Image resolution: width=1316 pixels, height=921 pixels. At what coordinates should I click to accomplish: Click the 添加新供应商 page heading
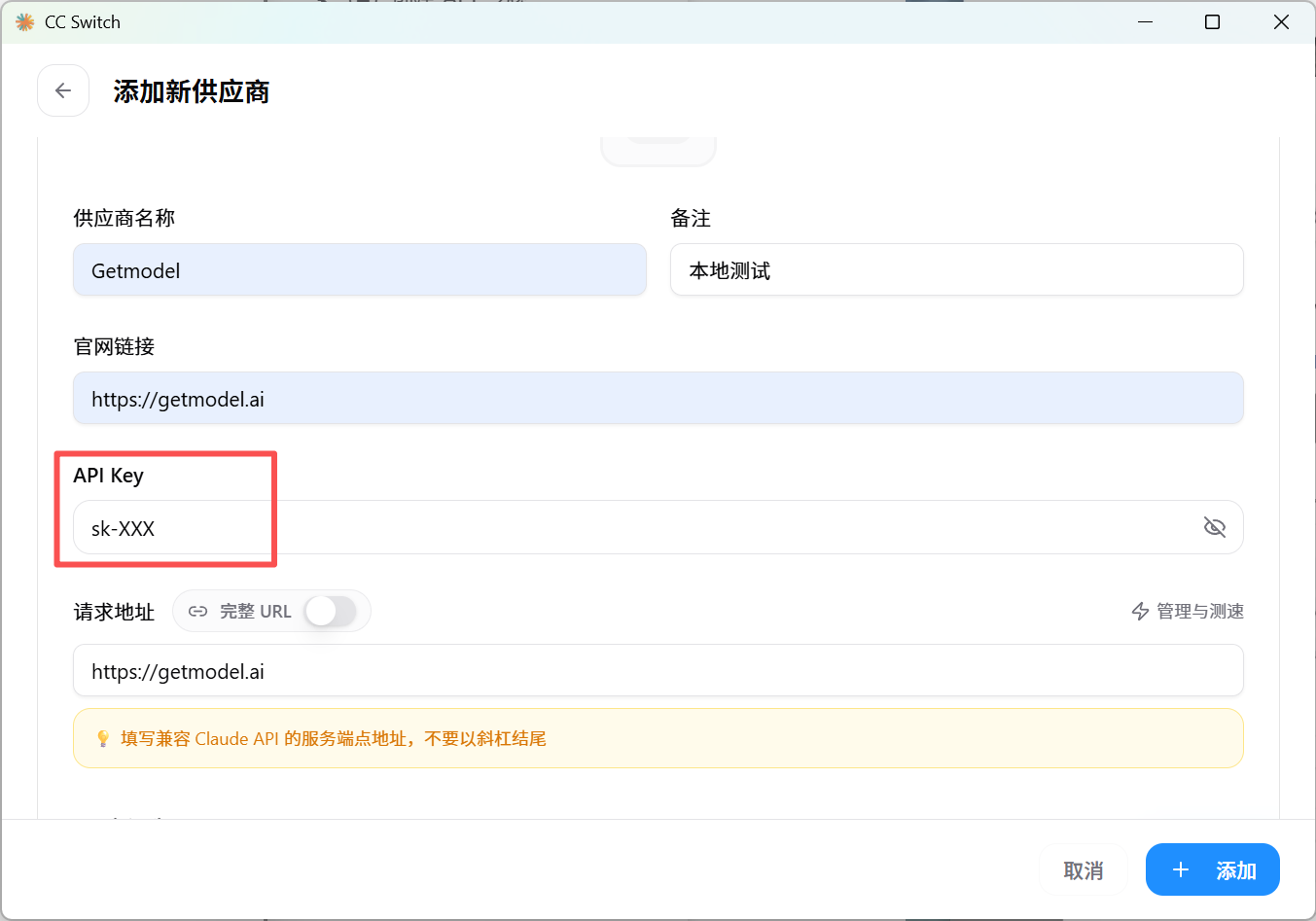[x=192, y=91]
